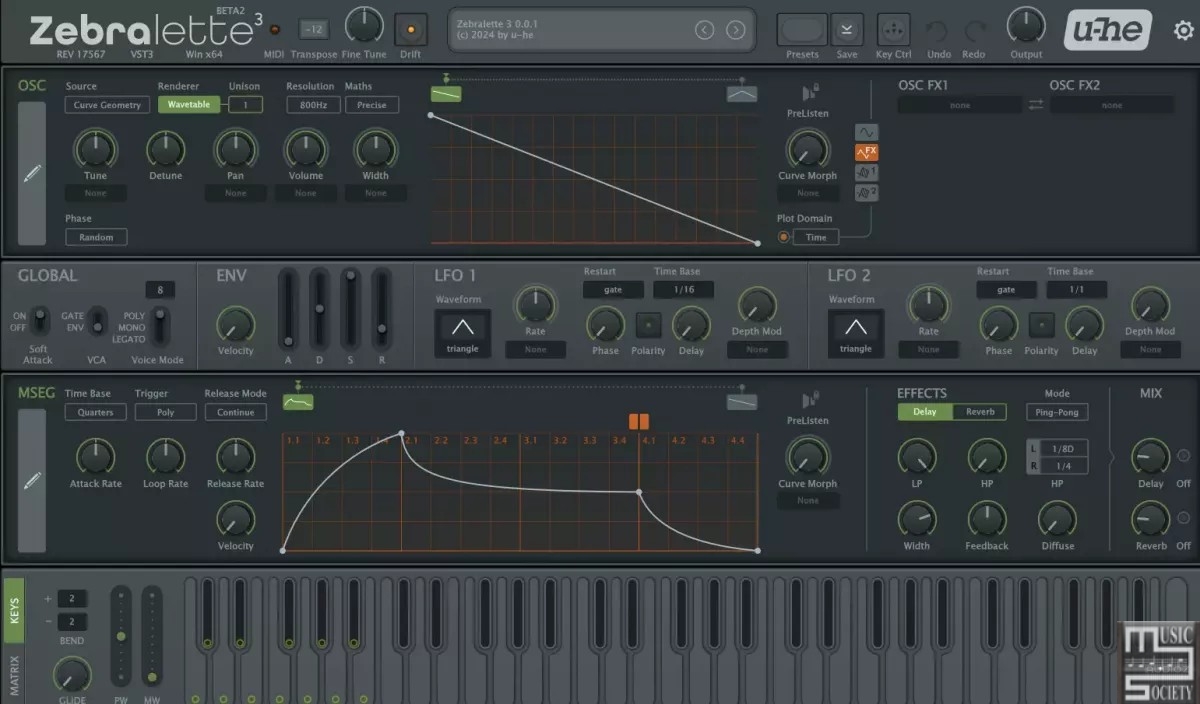Screen dimensions: 1200x704
Task: Select the plot icon labeled 1
Action: tap(866, 173)
